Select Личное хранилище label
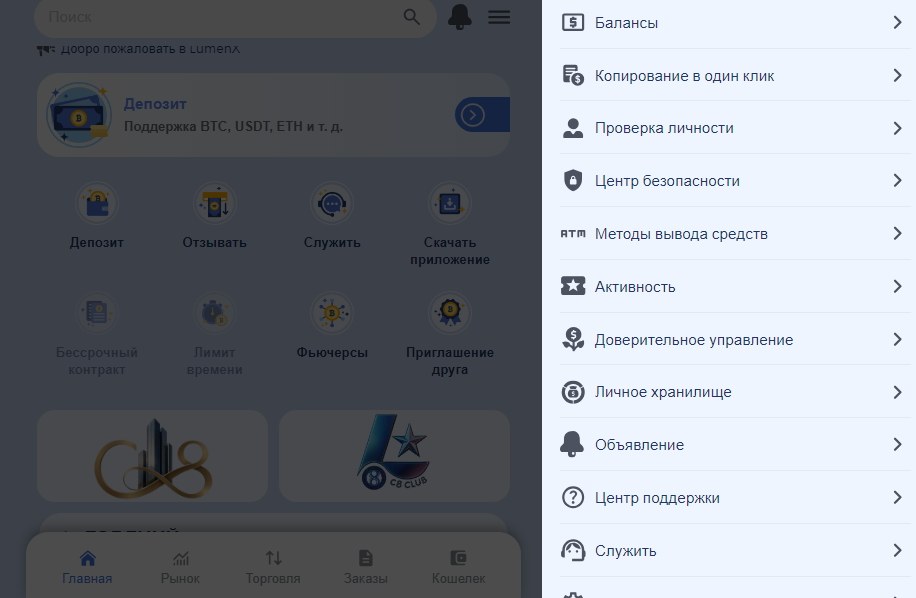This screenshot has height=598, width=916. coord(663,392)
